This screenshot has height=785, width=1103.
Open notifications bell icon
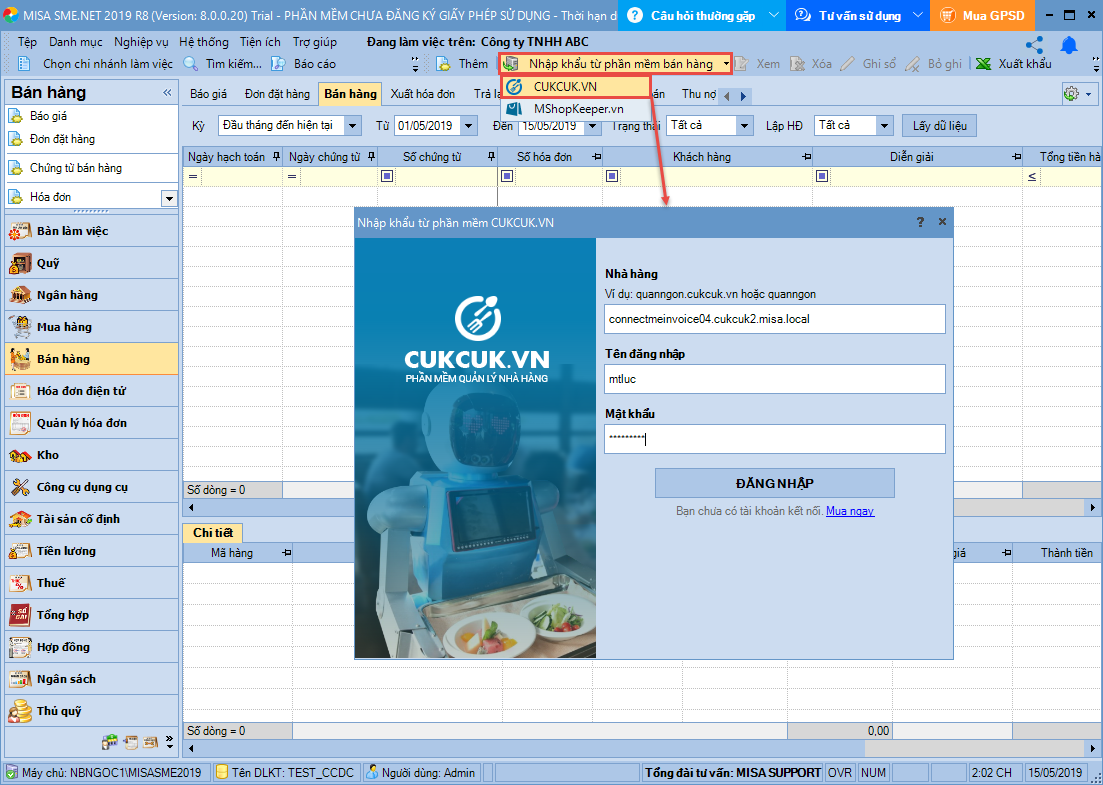click(1069, 46)
